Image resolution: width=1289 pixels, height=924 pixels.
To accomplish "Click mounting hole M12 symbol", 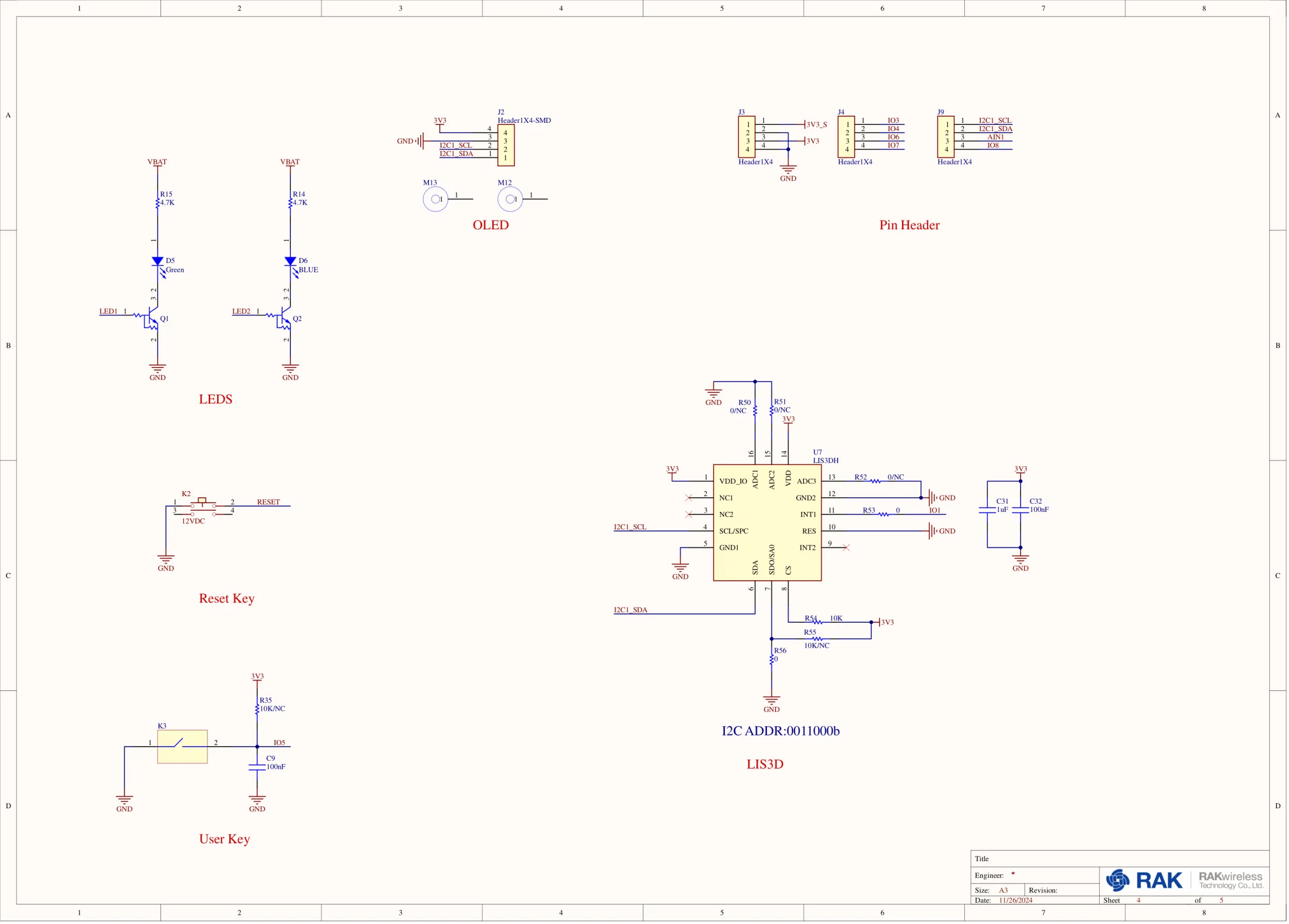I will 510,199.
